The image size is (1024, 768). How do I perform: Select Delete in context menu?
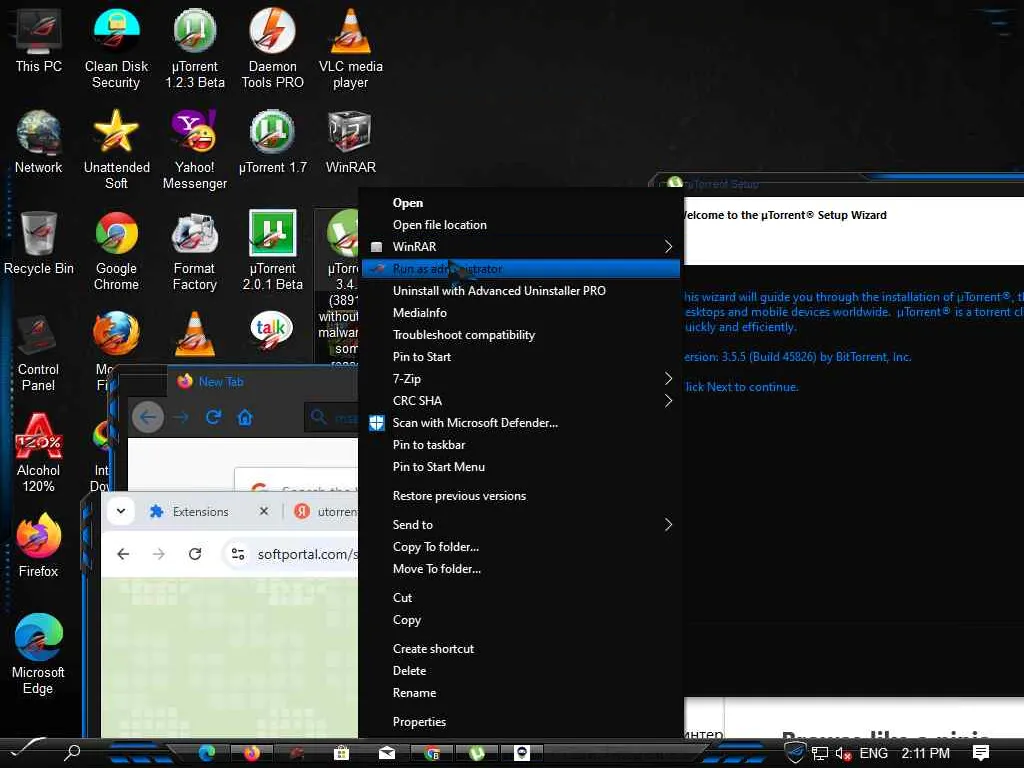[520, 671]
